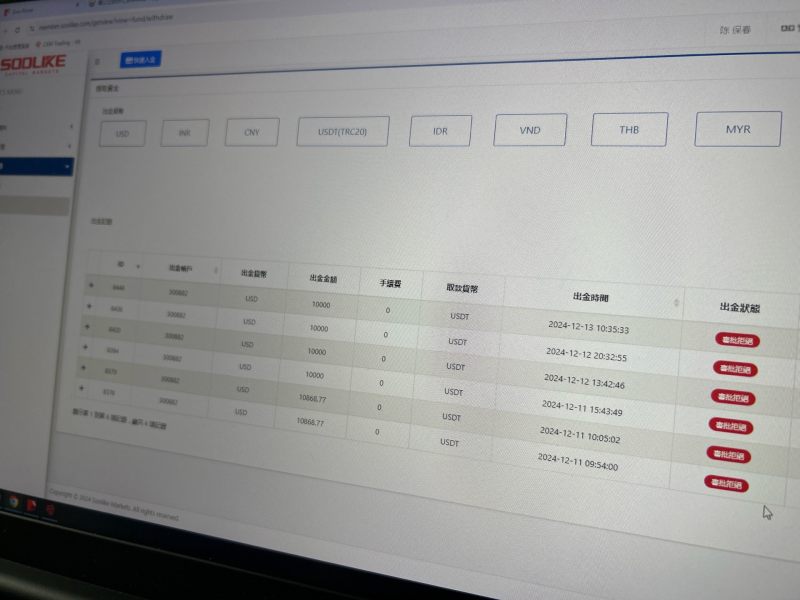Viewport: 800px width, 600px height.
Task: Expand the row dated 2024-12-13 10:35:33
Action: click(91, 285)
